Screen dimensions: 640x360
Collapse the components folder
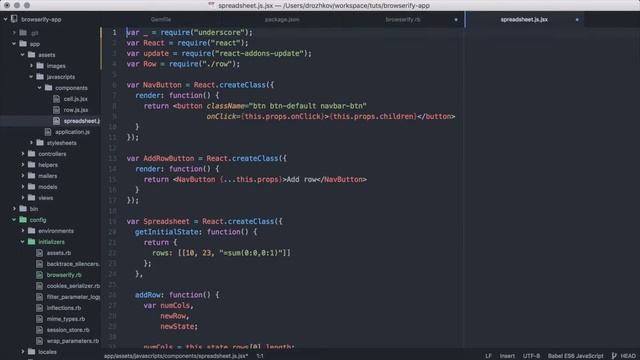[40, 88]
